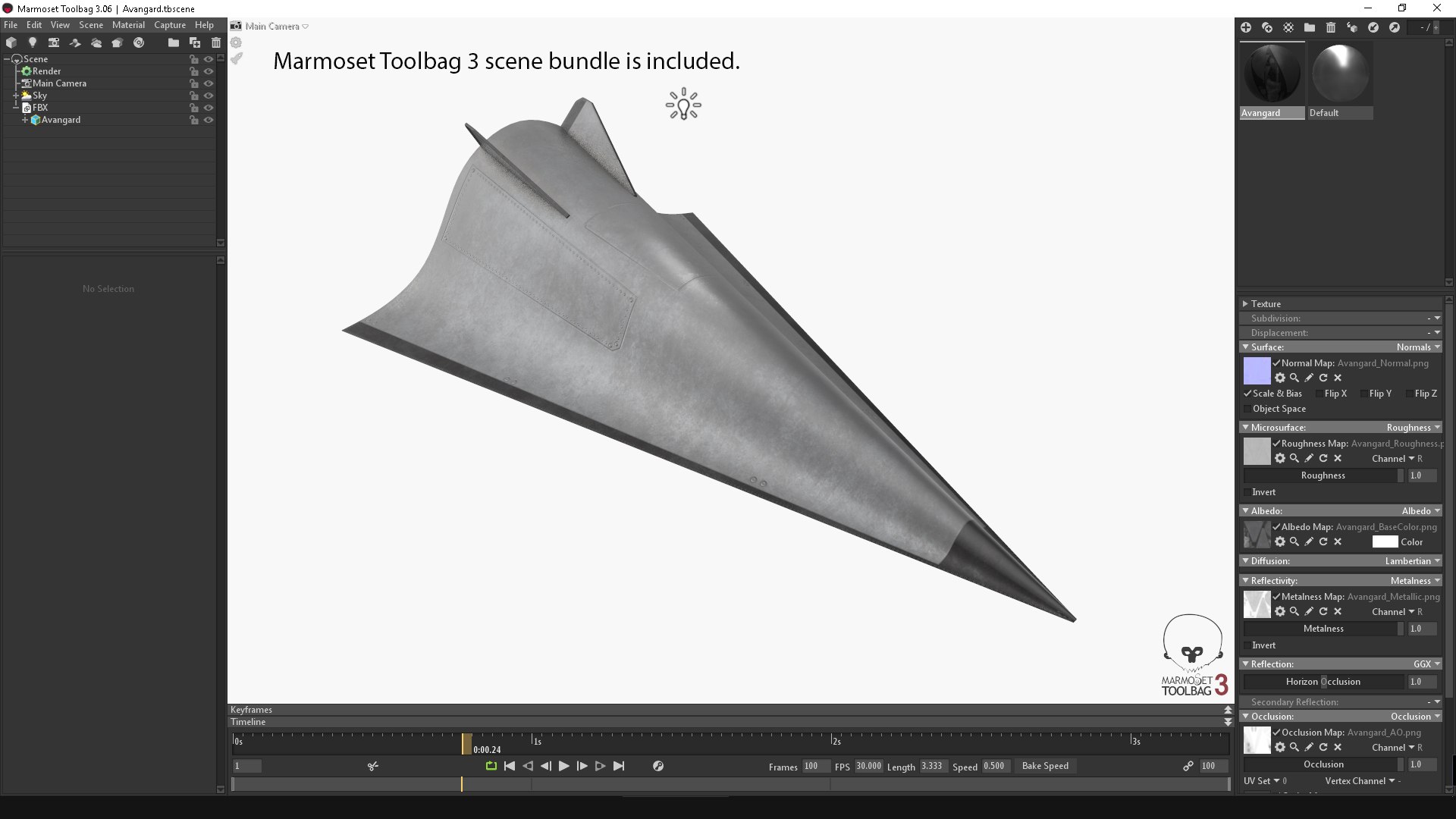Viewport: 1456px width, 819px height.
Task: Clear the Occlusion Map texture
Action: tap(1338, 747)
